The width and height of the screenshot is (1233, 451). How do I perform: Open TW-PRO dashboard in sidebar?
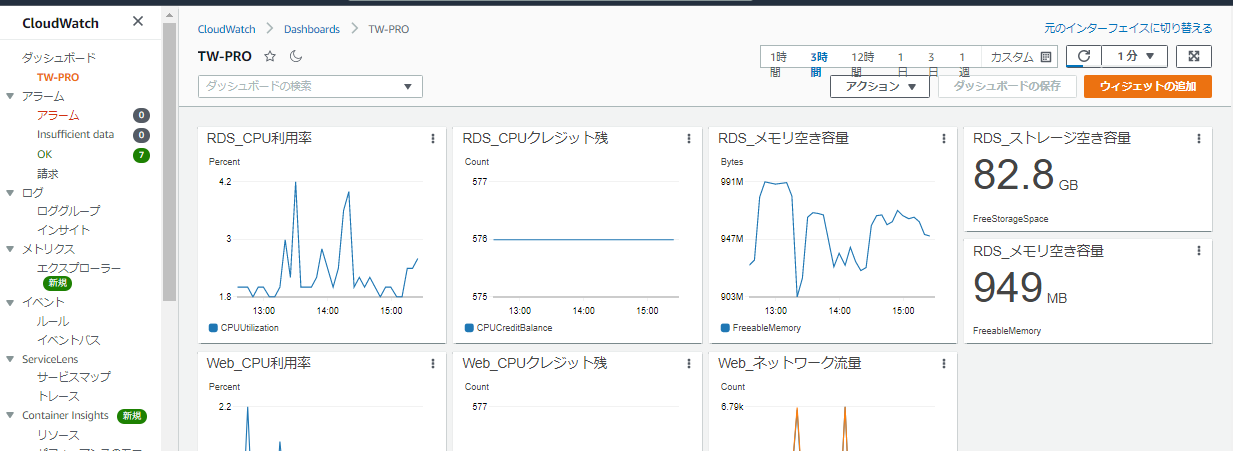58,77
